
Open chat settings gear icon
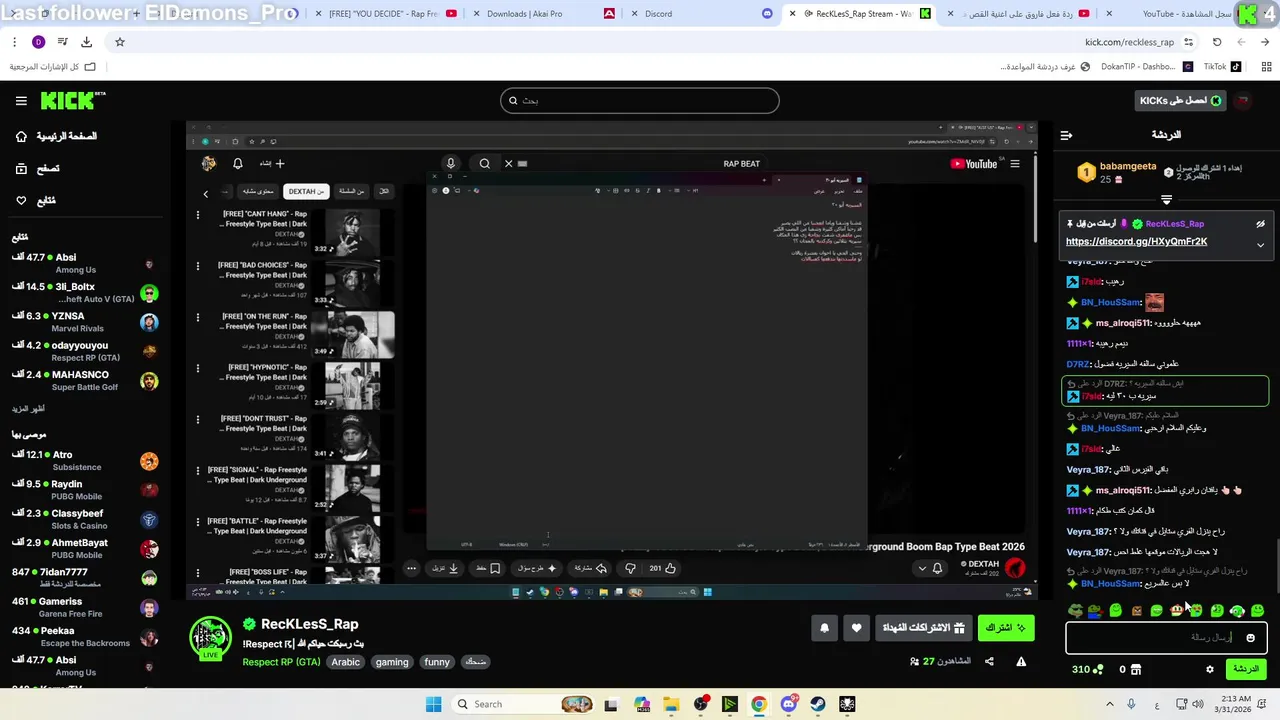1209,670
